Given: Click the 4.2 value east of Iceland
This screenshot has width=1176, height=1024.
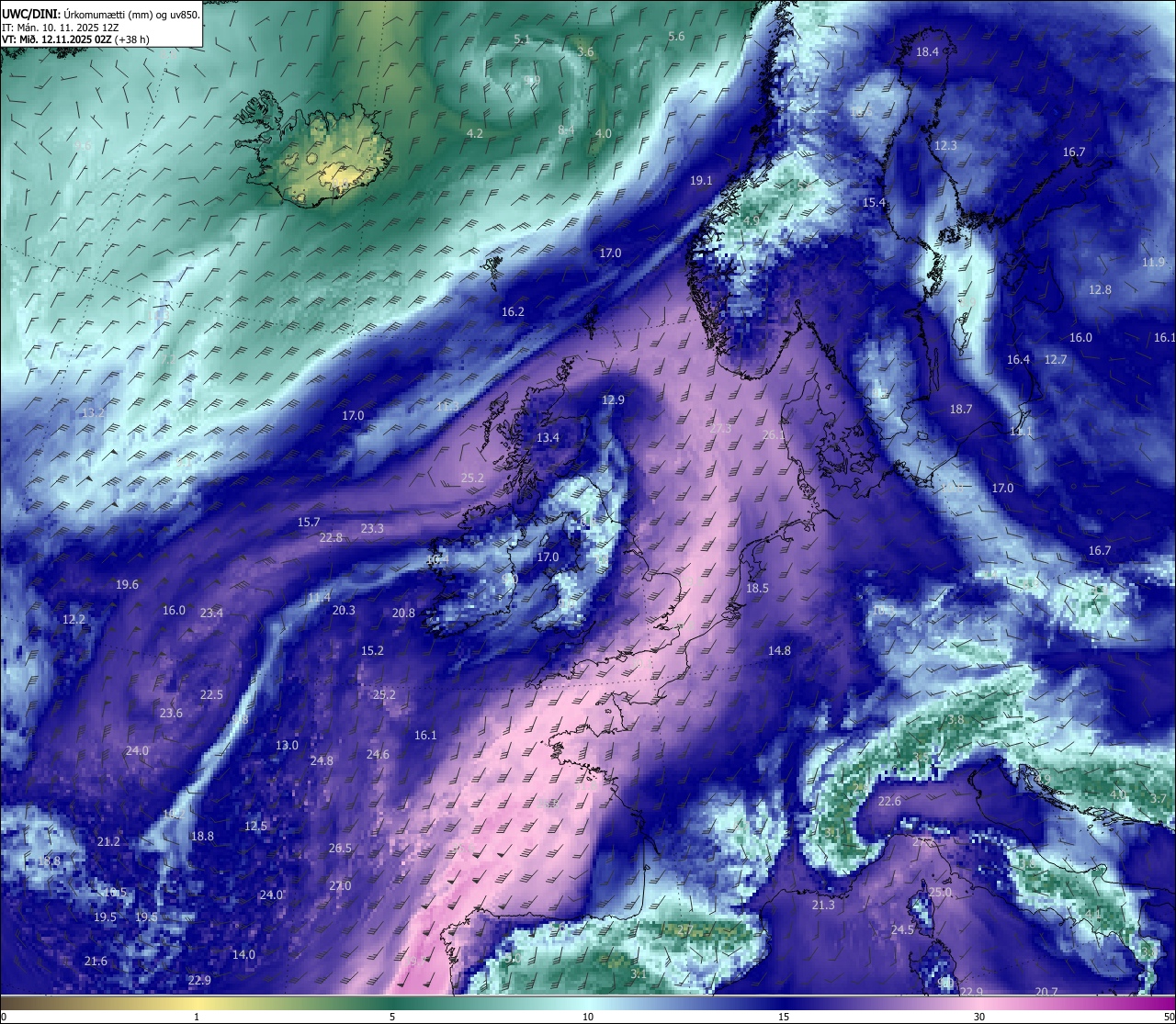Looking at the screenshot, I should point(474,134).
